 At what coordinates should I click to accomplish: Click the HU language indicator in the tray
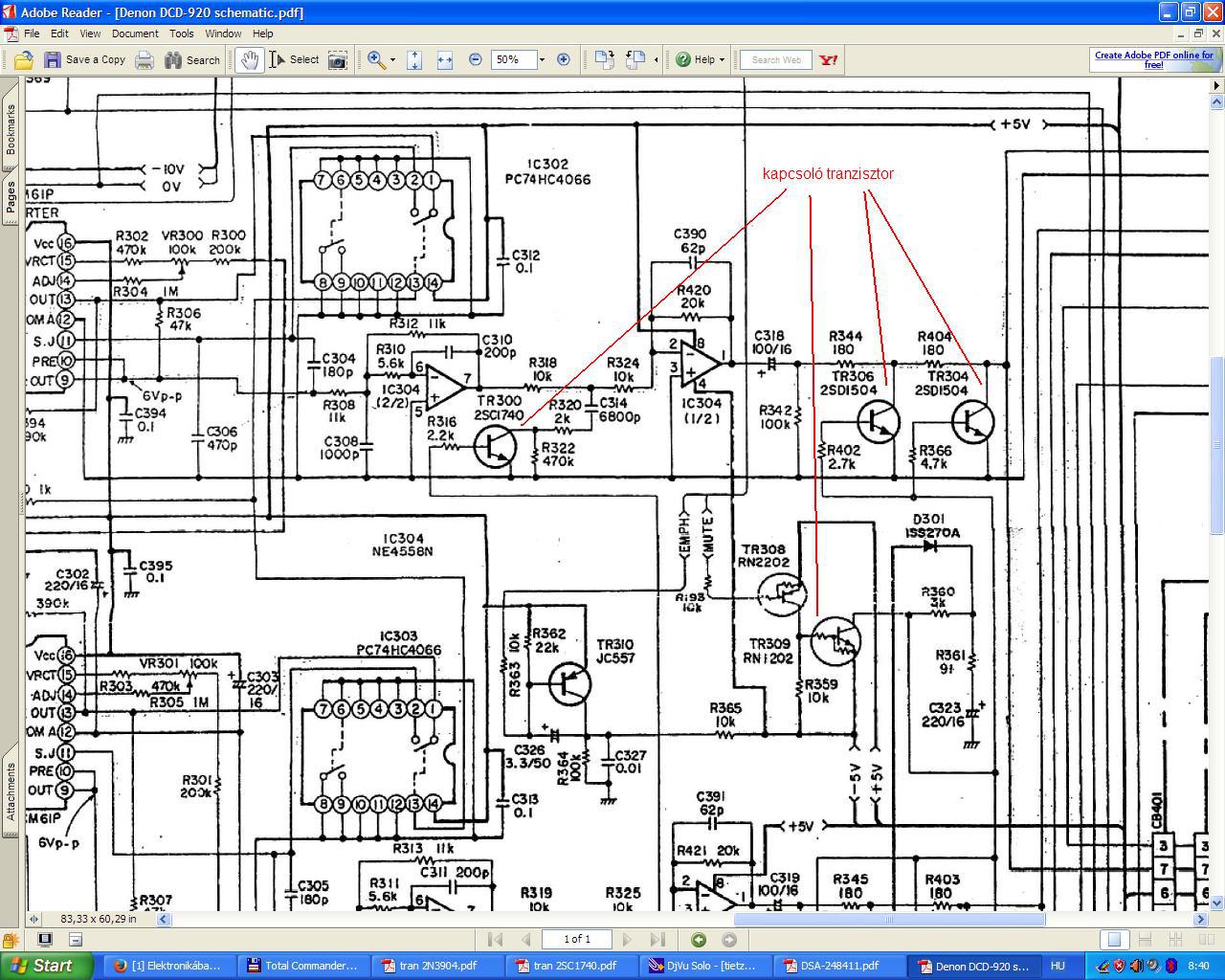1058,966
